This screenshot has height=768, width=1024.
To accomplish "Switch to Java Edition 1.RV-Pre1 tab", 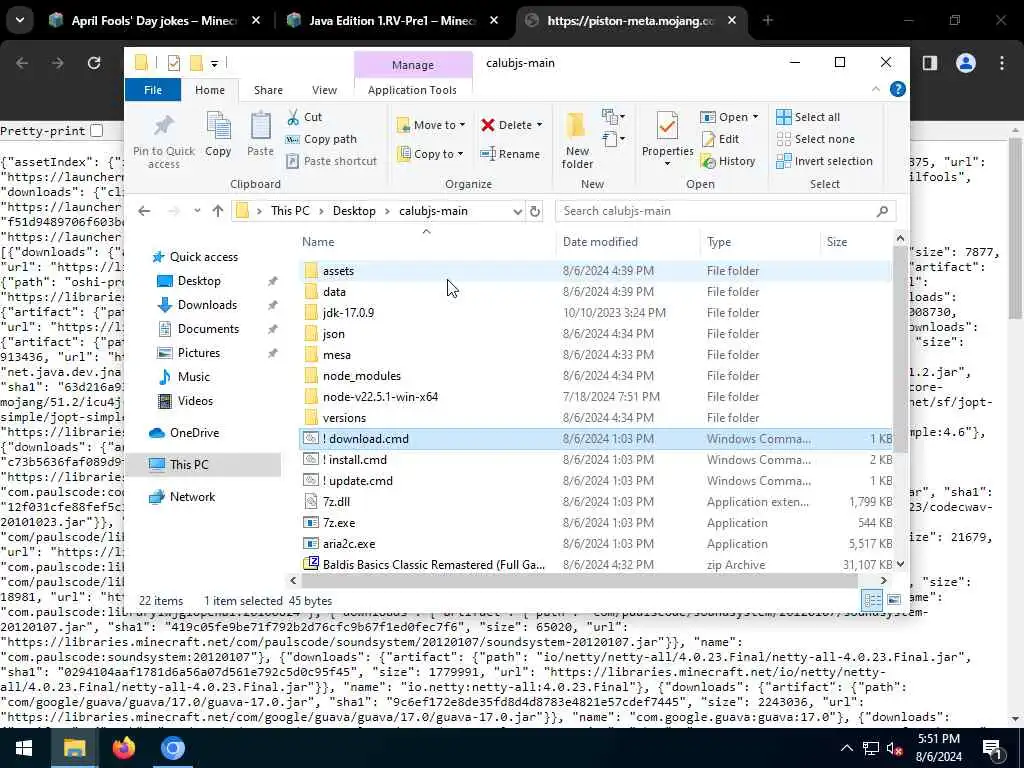I will tap(392, 21).
